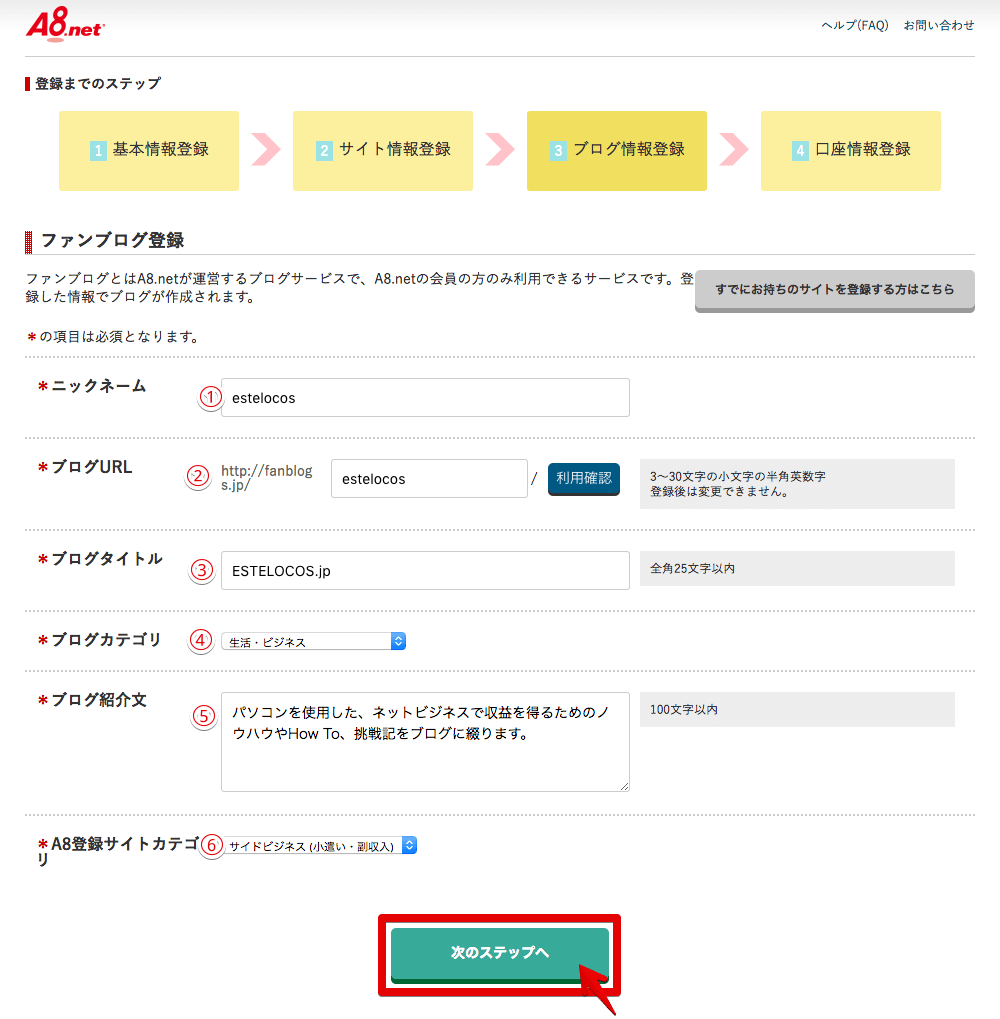Click the resize grip of the ブログ紹介文 textarea
The width and height of the screenshot is (1000, 1019).
624,786
